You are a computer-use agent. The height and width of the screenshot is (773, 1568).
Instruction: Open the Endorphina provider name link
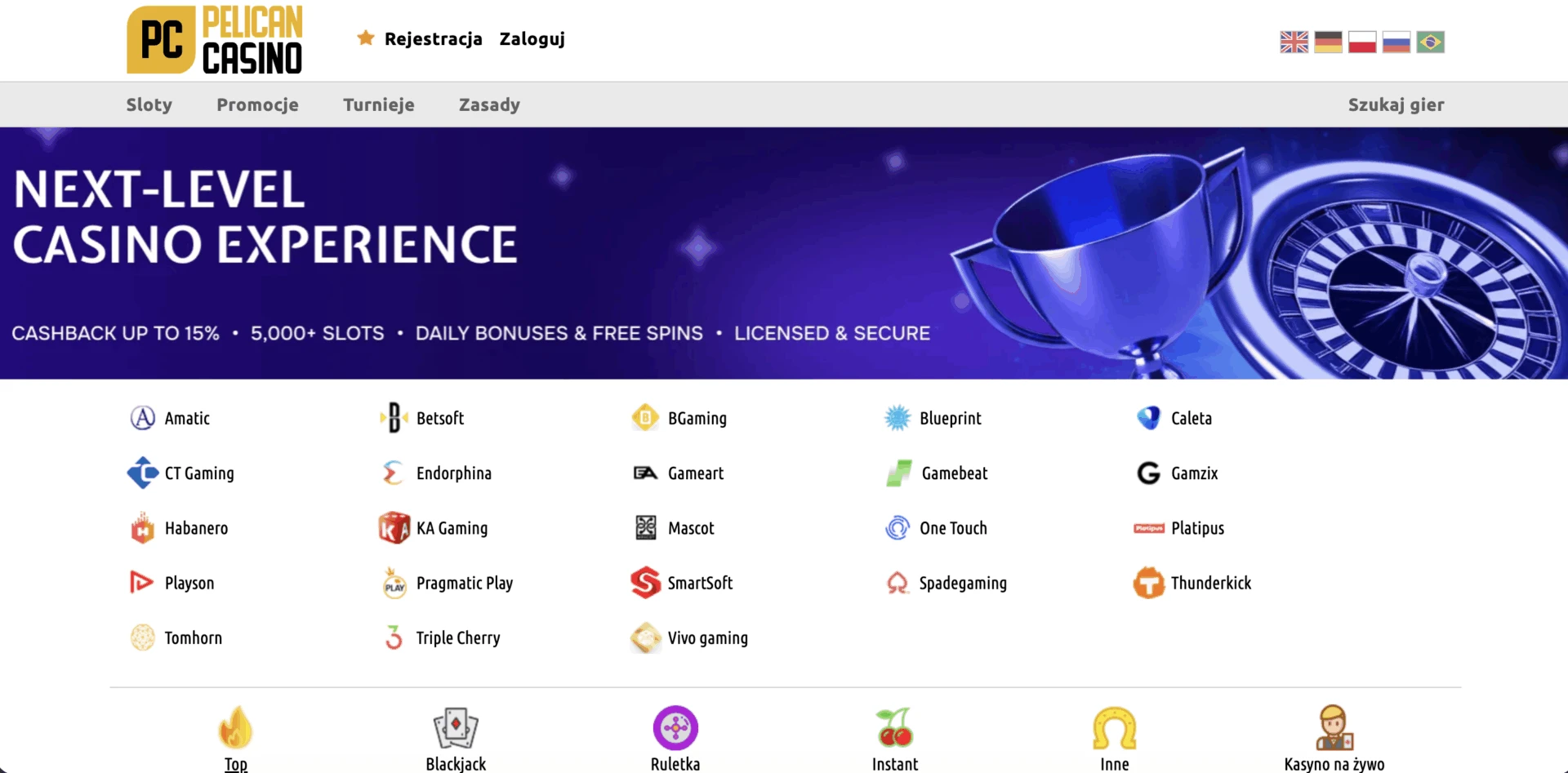(454, 473)
